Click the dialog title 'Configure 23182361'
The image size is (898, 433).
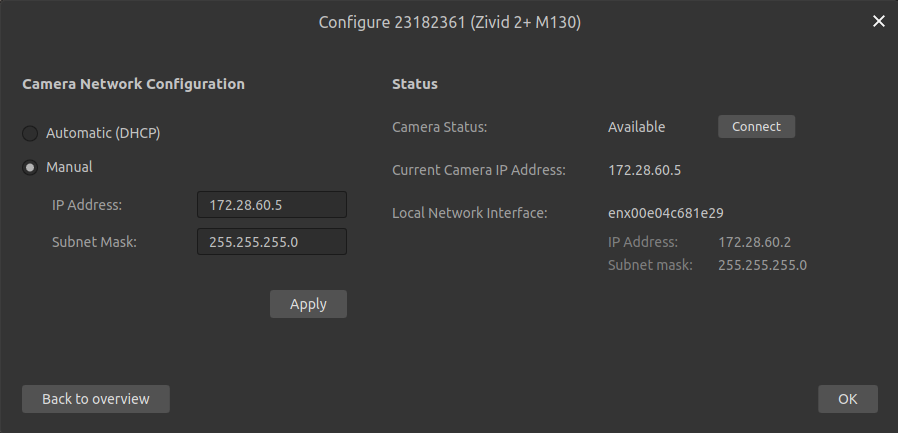[x=449, y=21]
